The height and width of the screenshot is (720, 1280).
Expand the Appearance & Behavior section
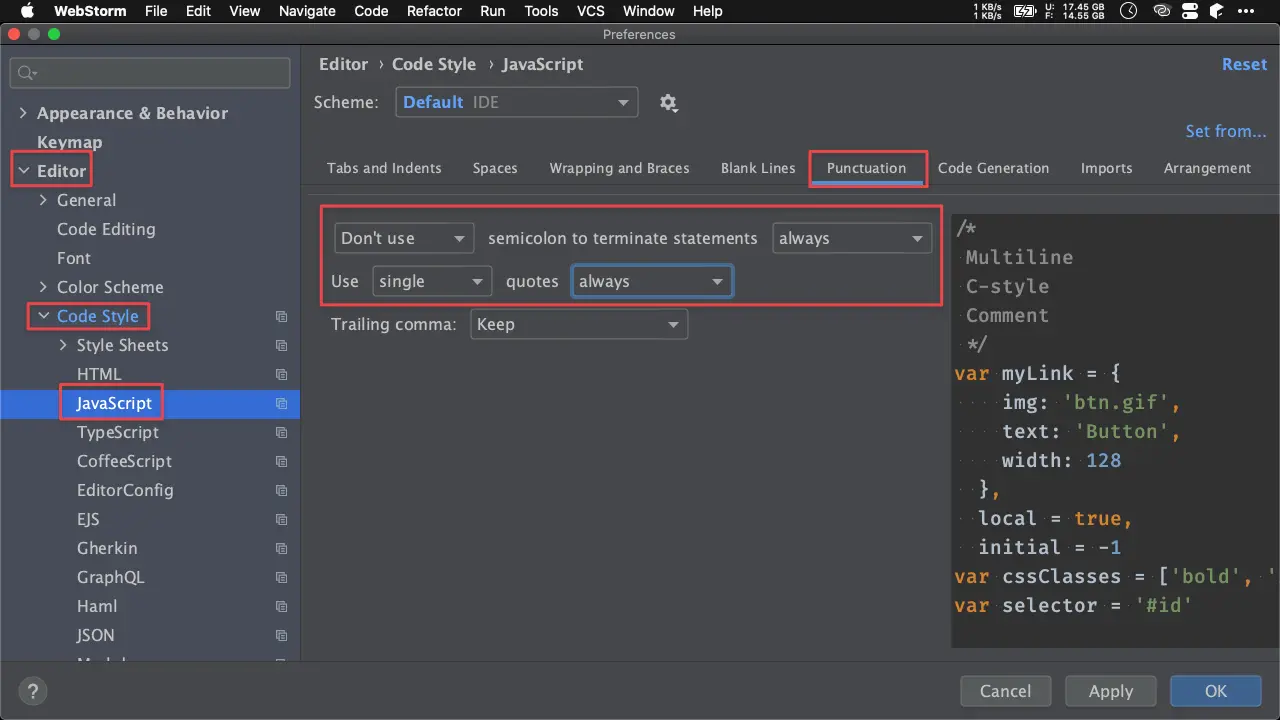(23, 114)
